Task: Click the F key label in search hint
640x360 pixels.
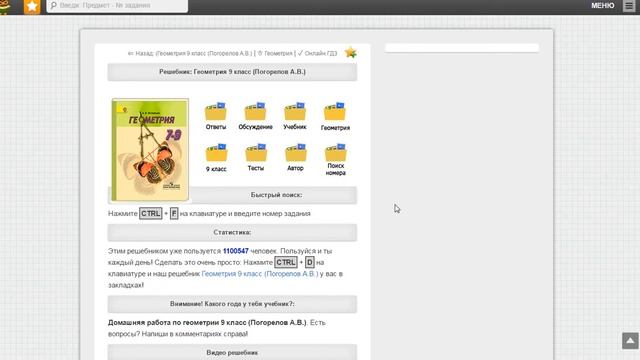Action: [x=174, y=213]
